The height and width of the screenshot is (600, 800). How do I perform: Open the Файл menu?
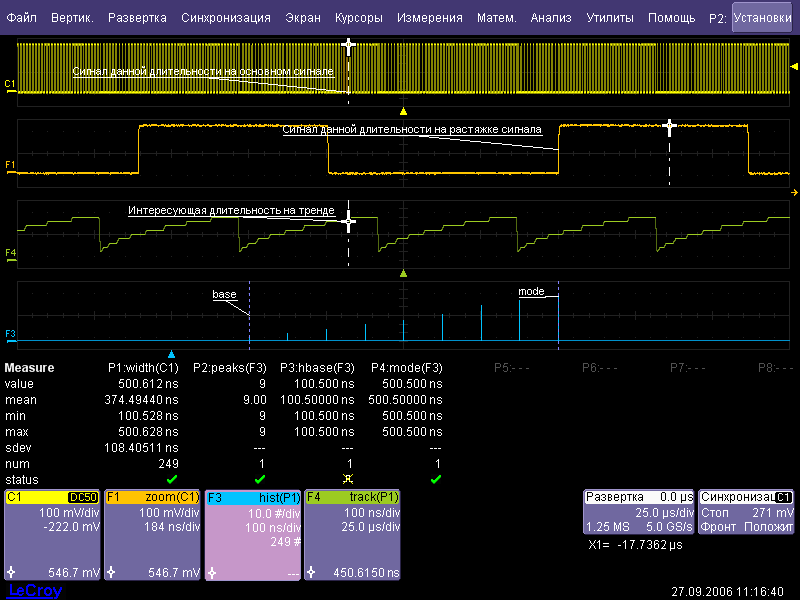coord(21,18)
